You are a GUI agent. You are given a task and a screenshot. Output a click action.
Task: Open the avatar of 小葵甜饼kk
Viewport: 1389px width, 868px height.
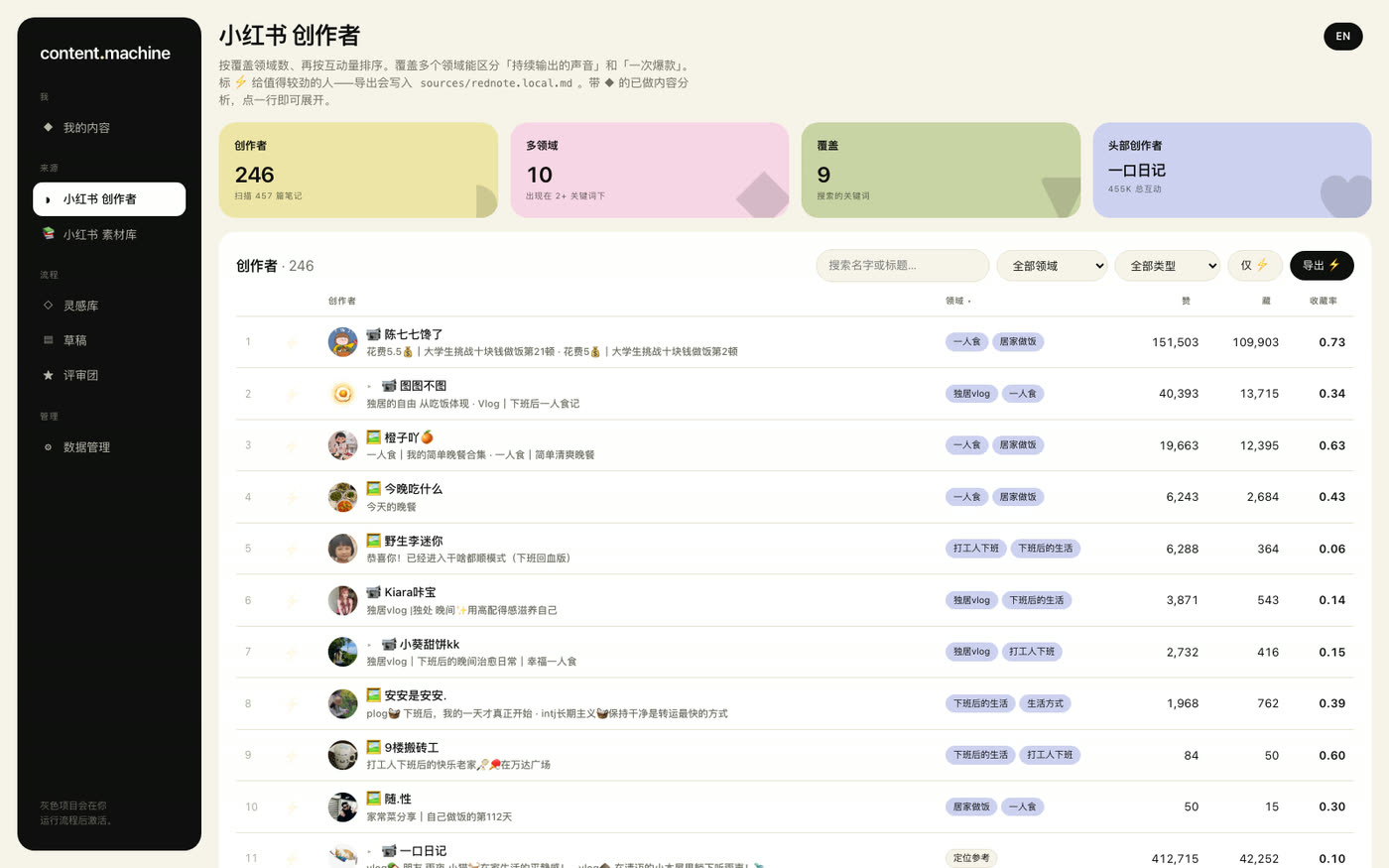pyautogui.click(x=343, y=652)
